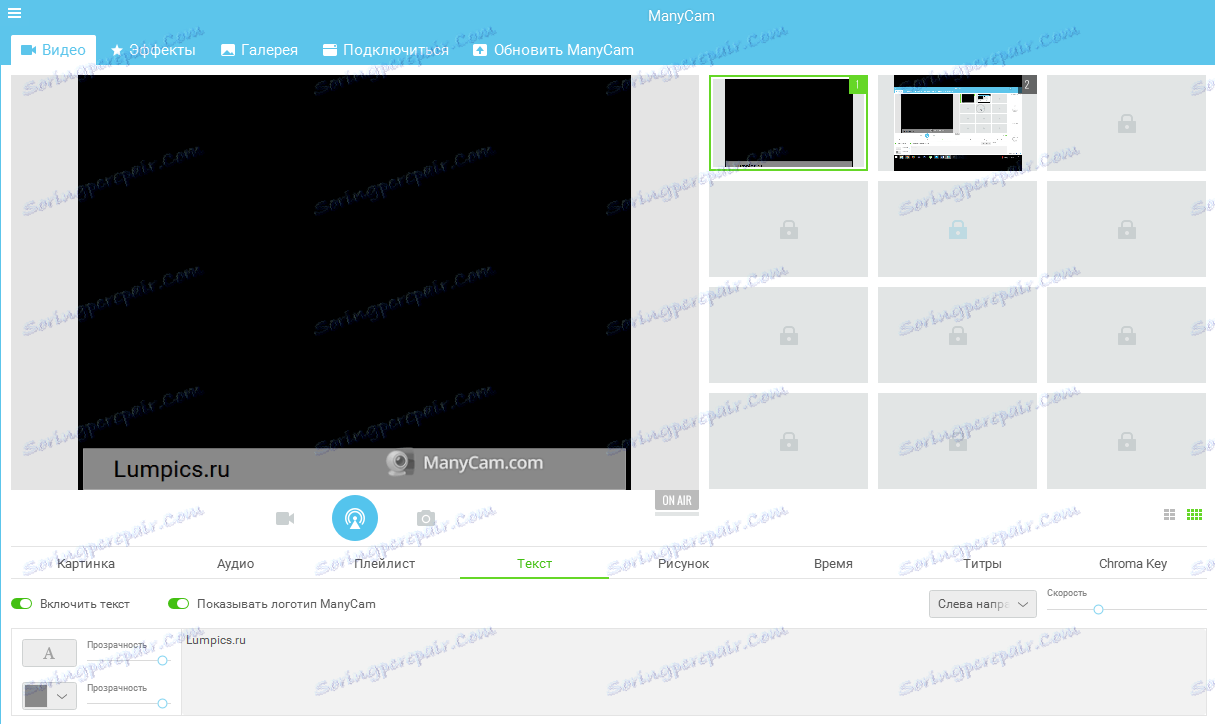The height and width of the screenshot is (724, 1215).
Task: Open the Титры tab
Action: (983, 564)
